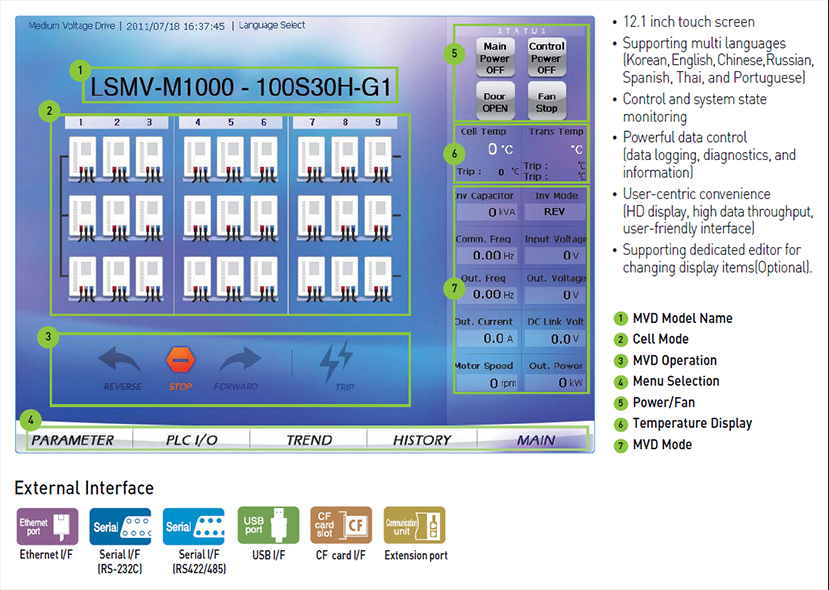
Task: Click the CF card slot icon
Action: click(340, 525)
